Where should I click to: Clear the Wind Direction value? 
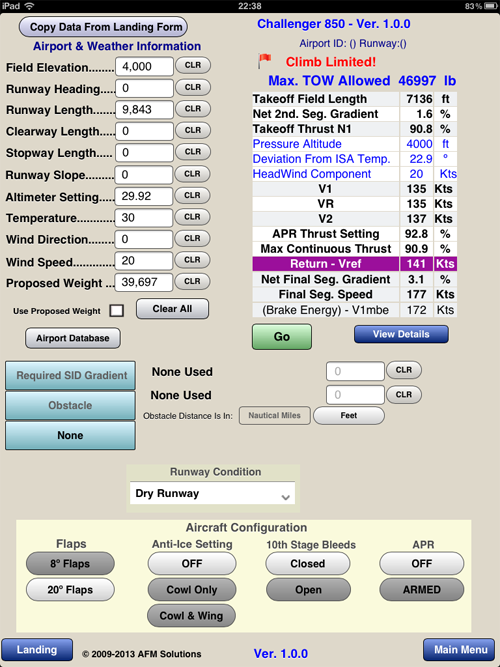click(192, 238)
